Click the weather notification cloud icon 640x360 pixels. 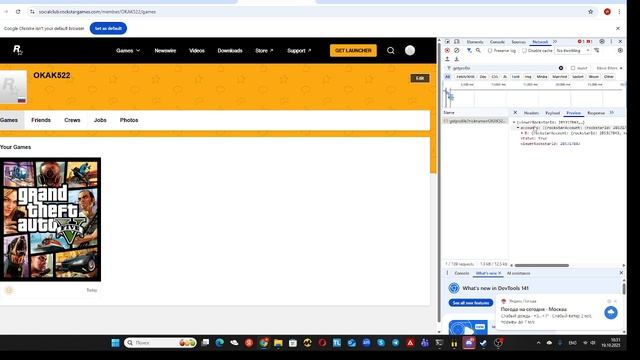tap(611, 313)
